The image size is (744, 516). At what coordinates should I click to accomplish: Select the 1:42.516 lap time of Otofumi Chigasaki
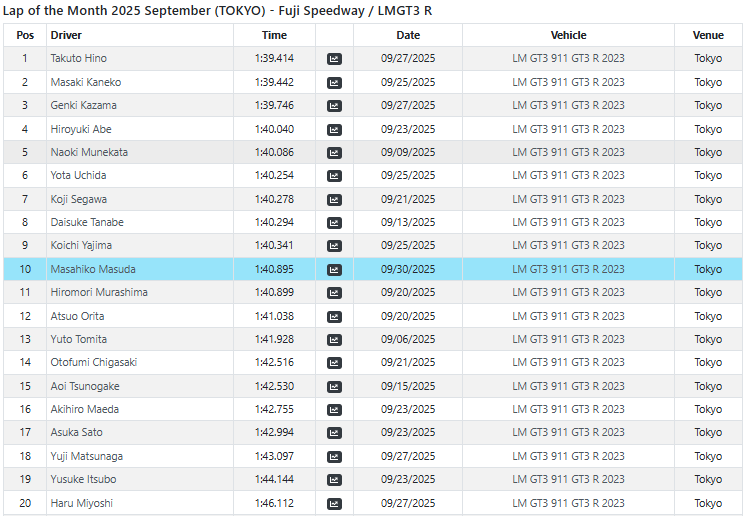(x=274, y=363)
